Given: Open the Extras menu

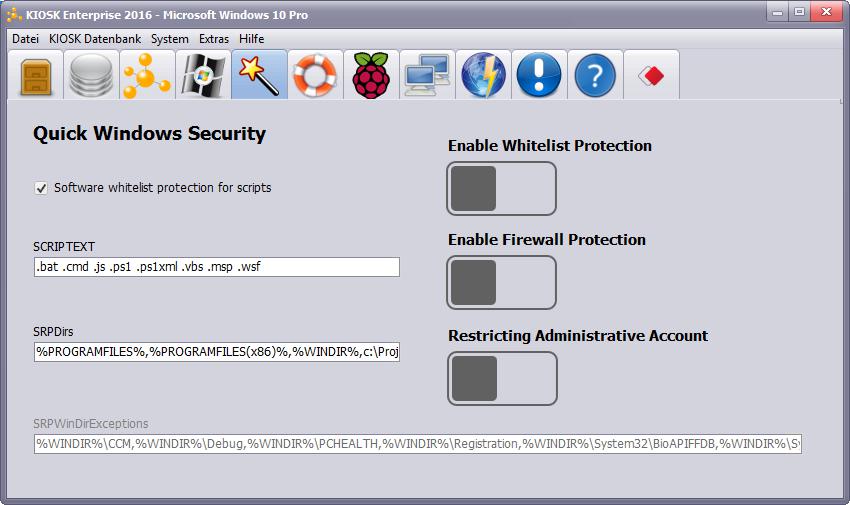Looking at the screenshot, I should click(214, 39).
